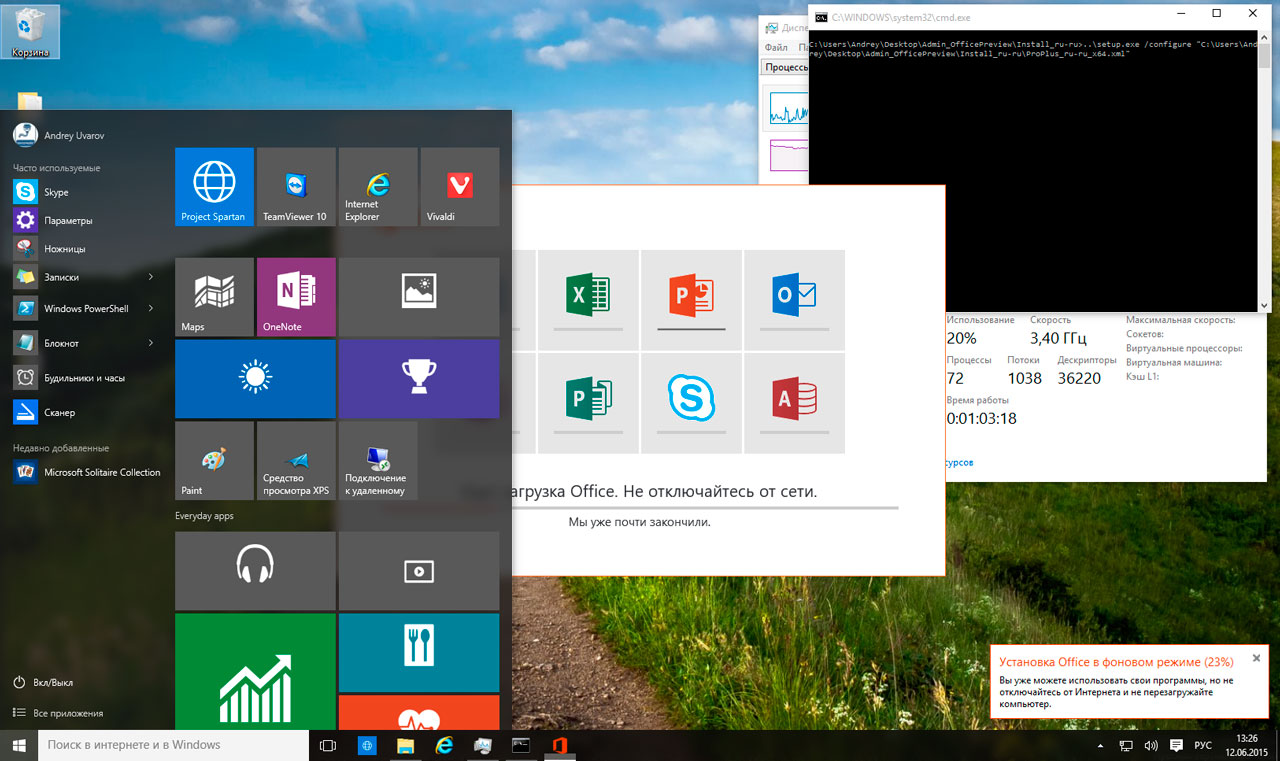This screenshot has width=1280, height=761.
Task: Expand the Записки jump list arrow
Action: tap(151, 277)
